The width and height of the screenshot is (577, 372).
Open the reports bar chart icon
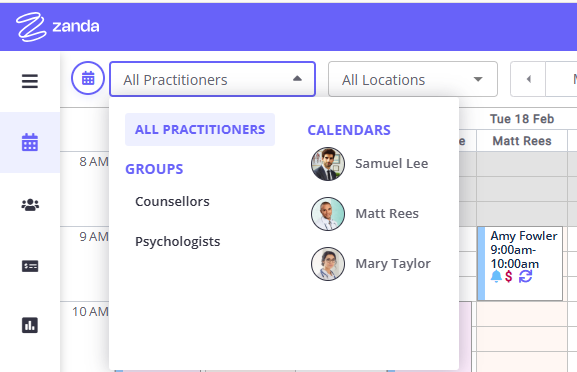[x=30, y=325]
